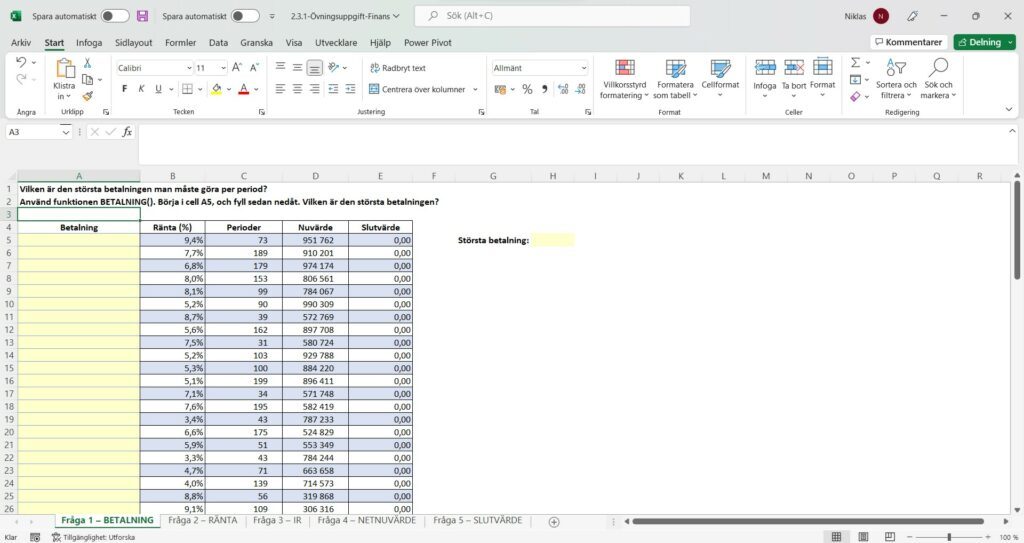The height and width of the screenshot is (543, 1024).
Task: Toggle the second Spara automatiskt switch
Action: (x=246, y=16)
